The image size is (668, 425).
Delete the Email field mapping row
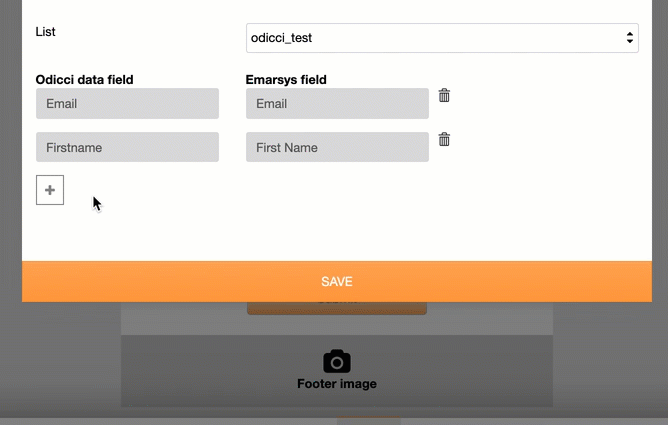point(444,96)
